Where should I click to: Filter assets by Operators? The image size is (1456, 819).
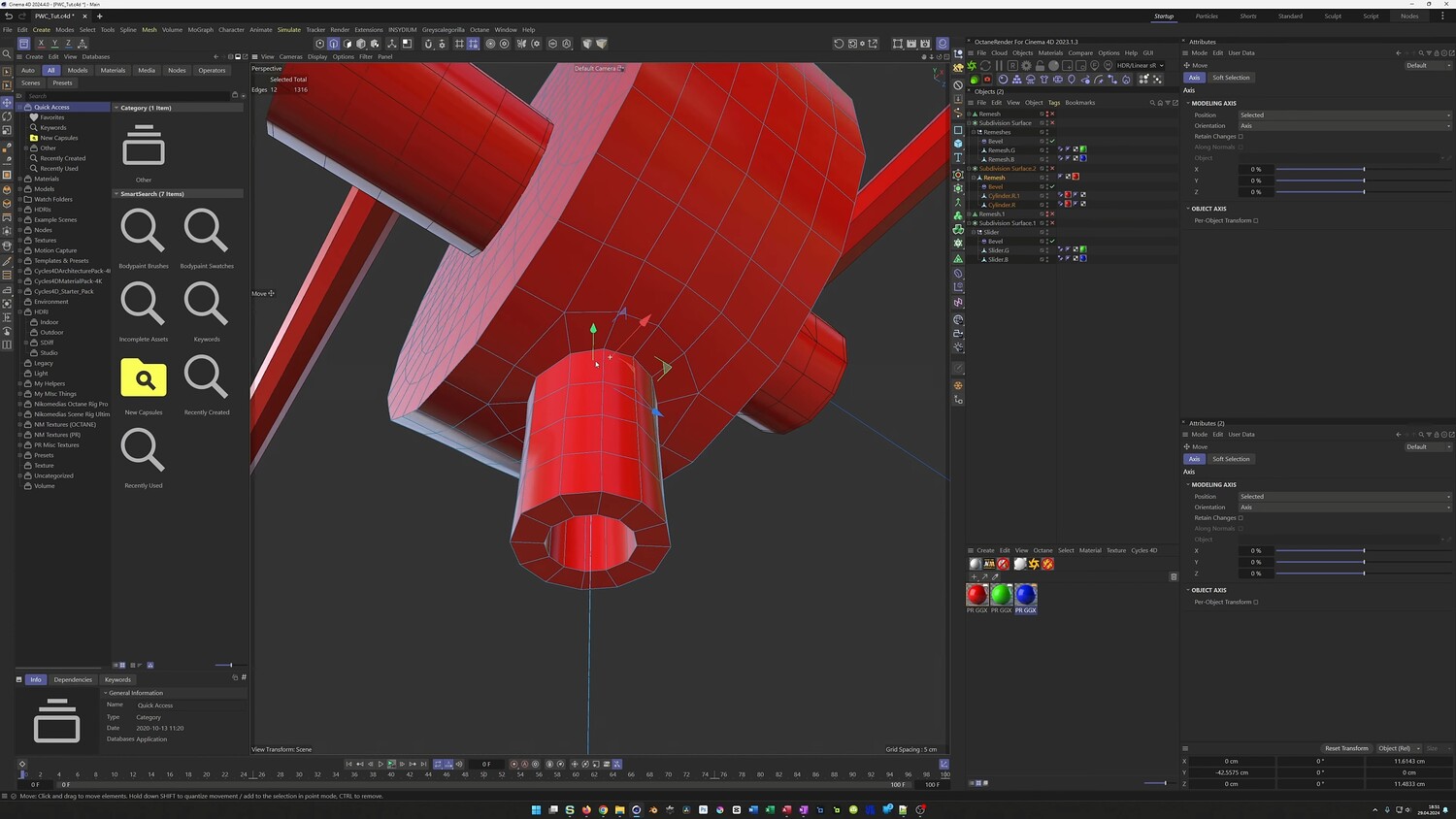click(212, 70)
